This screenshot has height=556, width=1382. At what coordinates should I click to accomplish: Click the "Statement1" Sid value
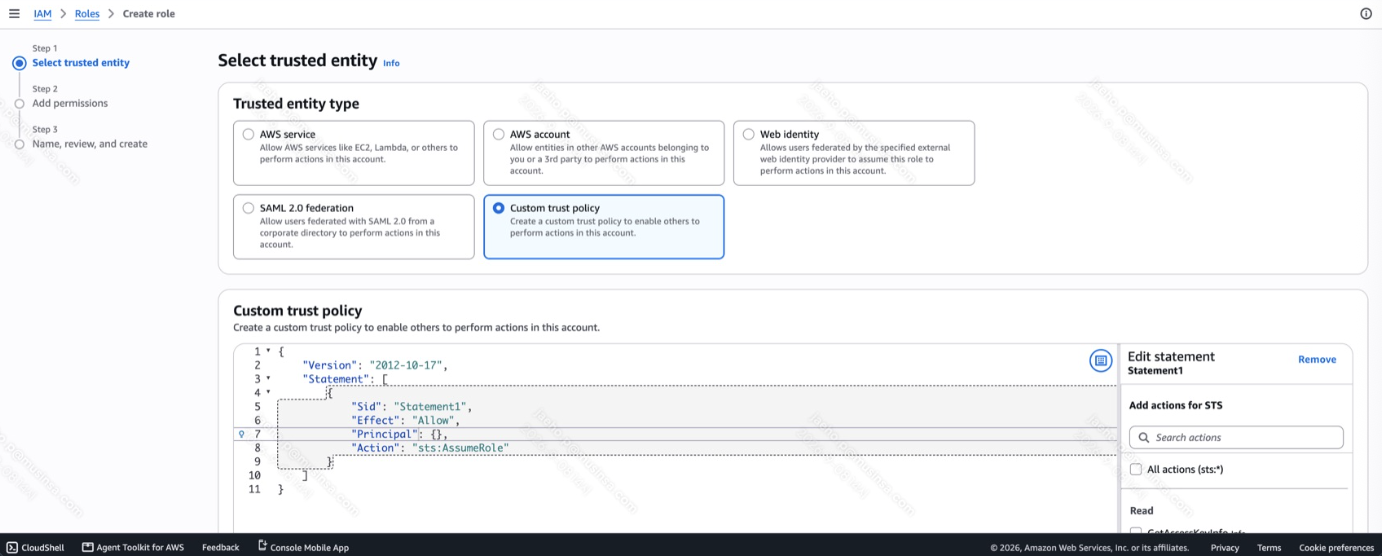point(429,407)
